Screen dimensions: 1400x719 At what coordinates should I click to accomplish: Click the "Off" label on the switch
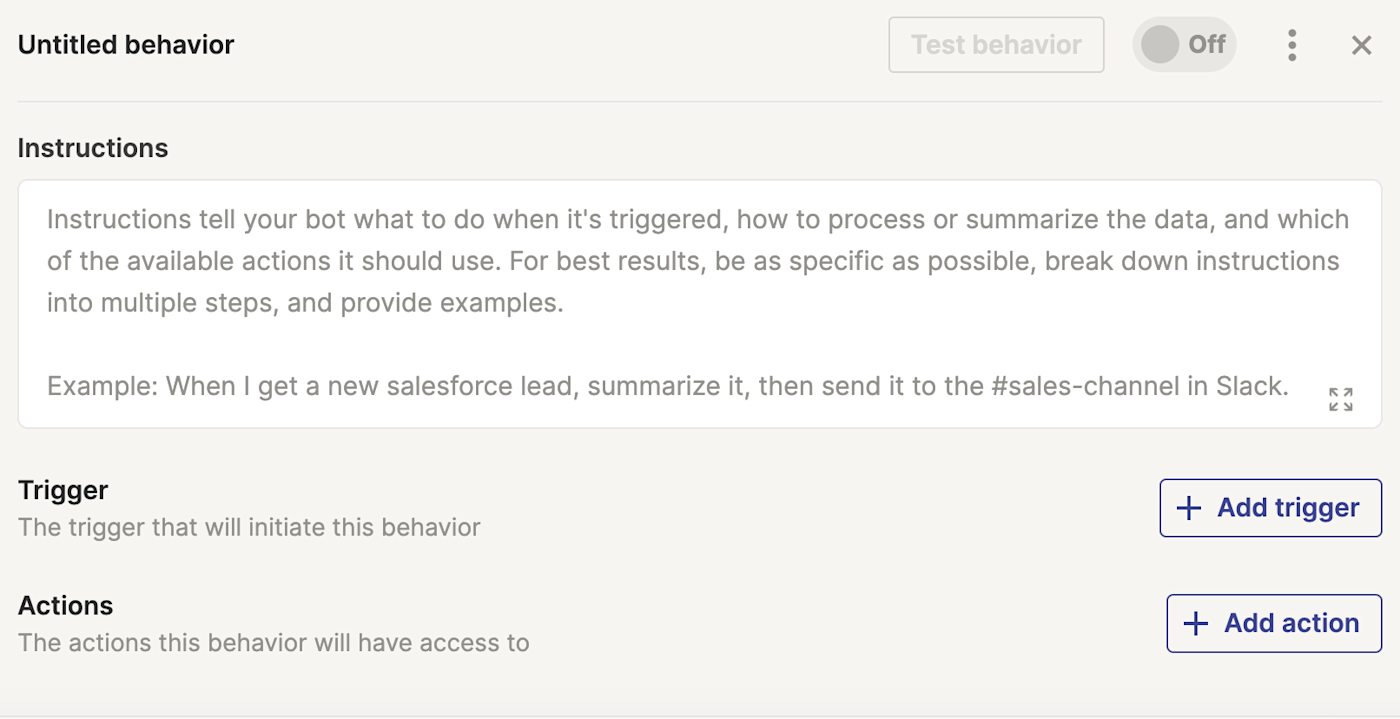tap(1206, 45)
